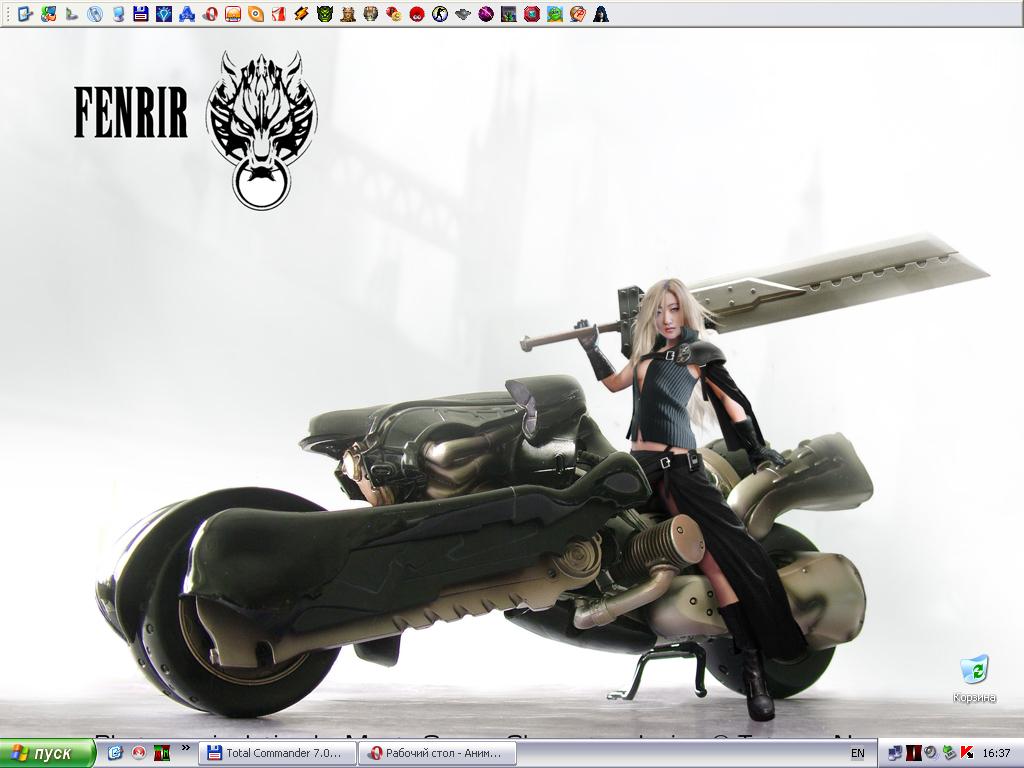The height and width of the screenshot is (768, 1024).
Task: Switch to Opera's Рабочий стол taskbar button
Action: point(436,754)
